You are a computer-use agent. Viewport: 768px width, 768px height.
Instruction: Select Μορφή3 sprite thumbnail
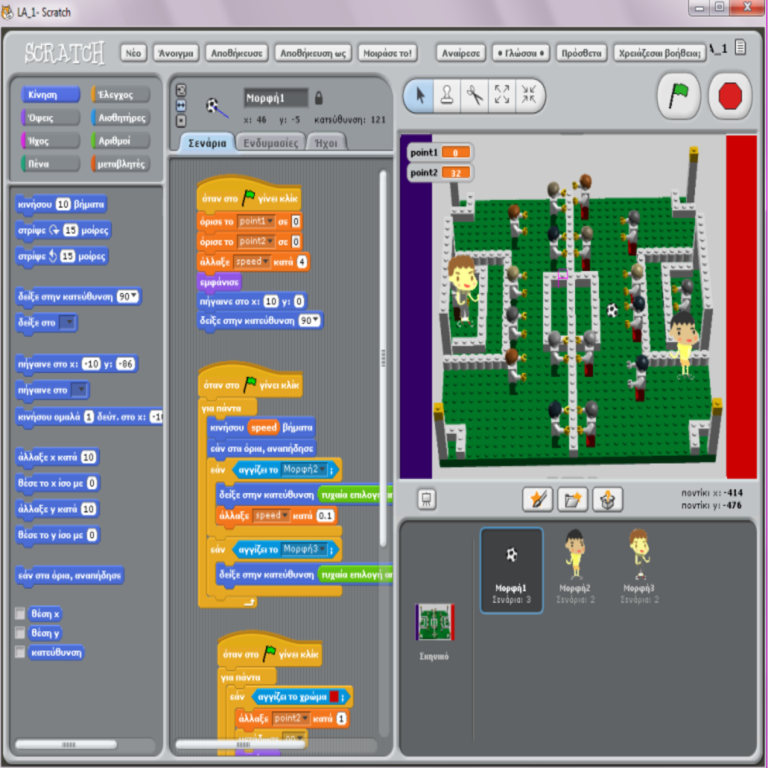coord(639,567)
